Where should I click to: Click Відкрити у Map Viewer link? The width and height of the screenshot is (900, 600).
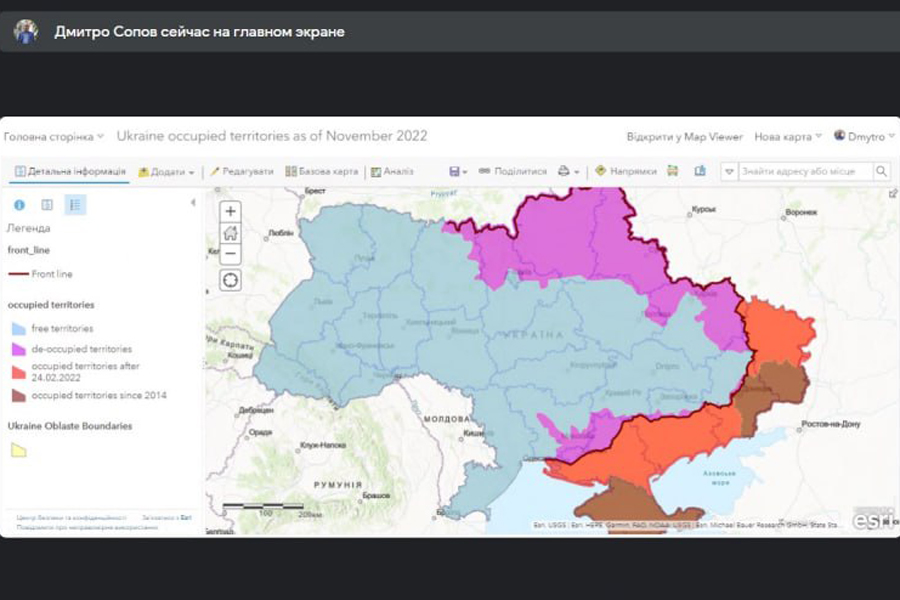point(684,137)
